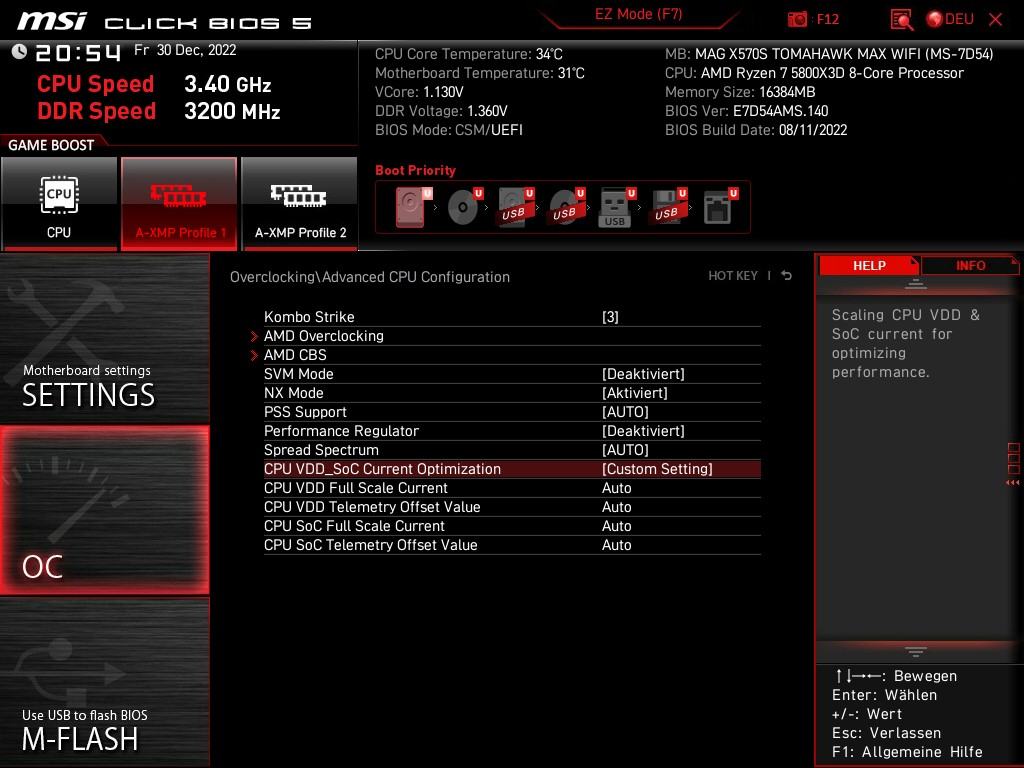
Task: Select the plain CD/DVD boot device icon
Action: coord(465,207)
